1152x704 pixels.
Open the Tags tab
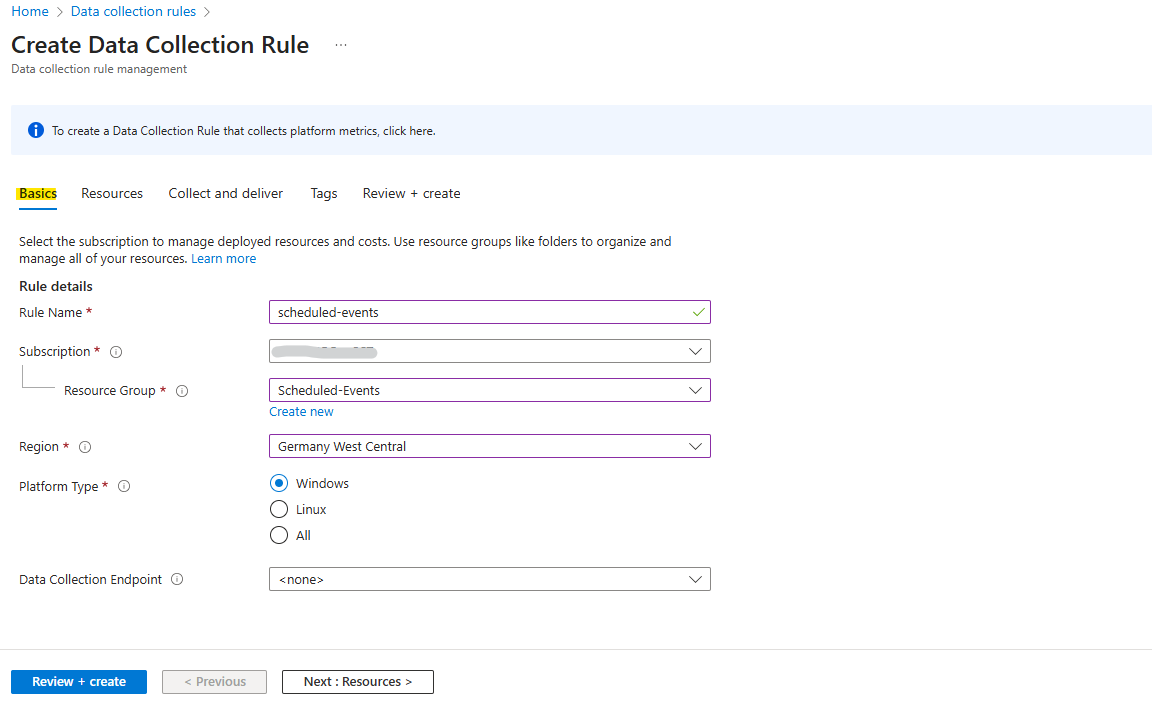pyautogui.click(x=323, y=193)
